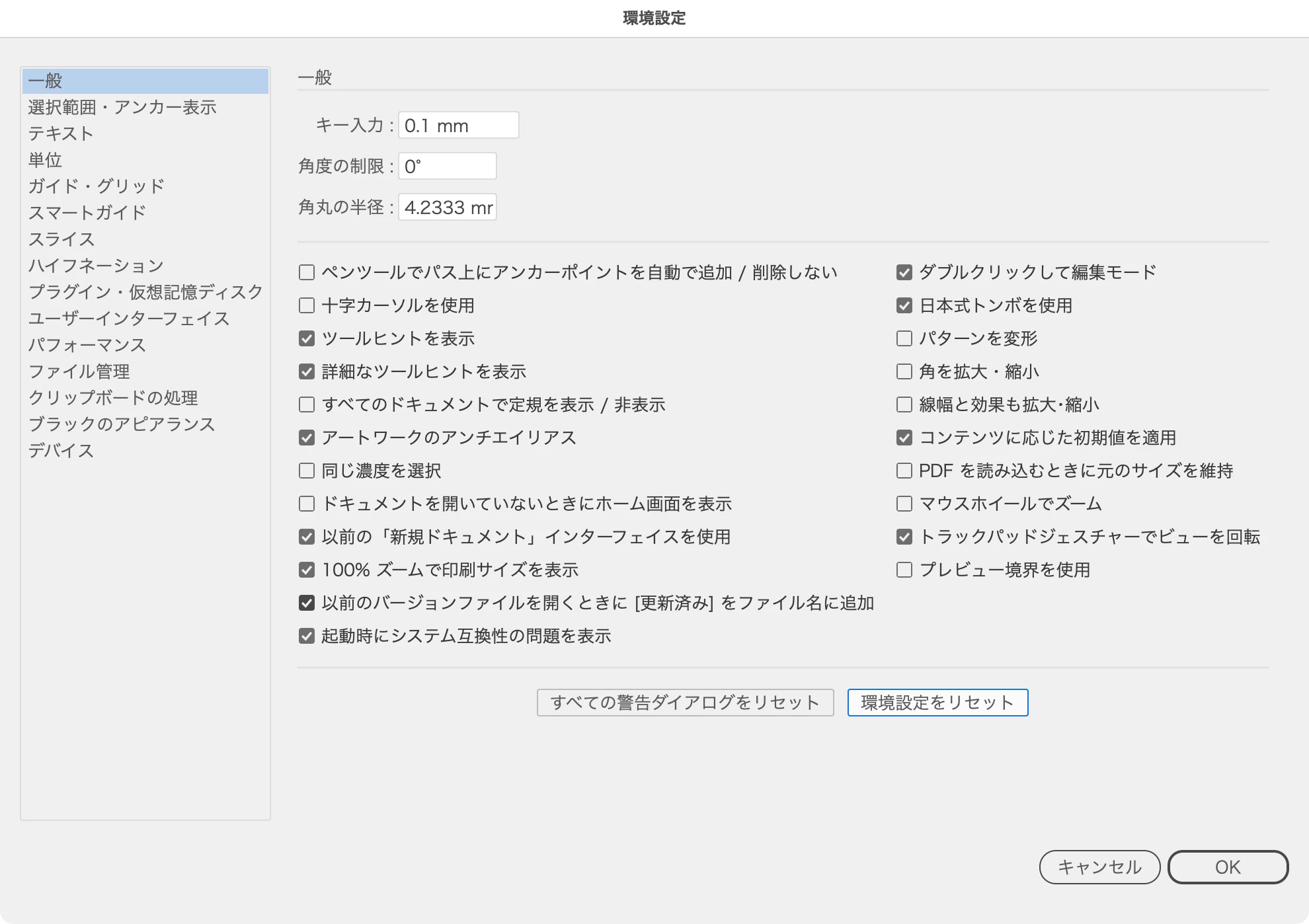Toggle 100% ズームで印刷サイズを表示 checkbox

tap(307, 570)
